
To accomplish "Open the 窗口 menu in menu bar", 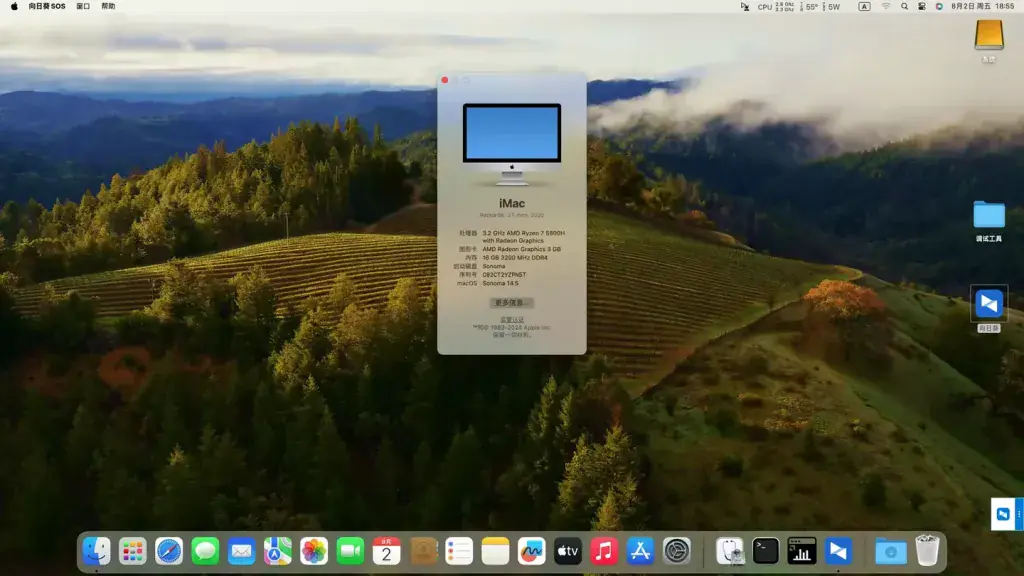I will click(83, 7).
